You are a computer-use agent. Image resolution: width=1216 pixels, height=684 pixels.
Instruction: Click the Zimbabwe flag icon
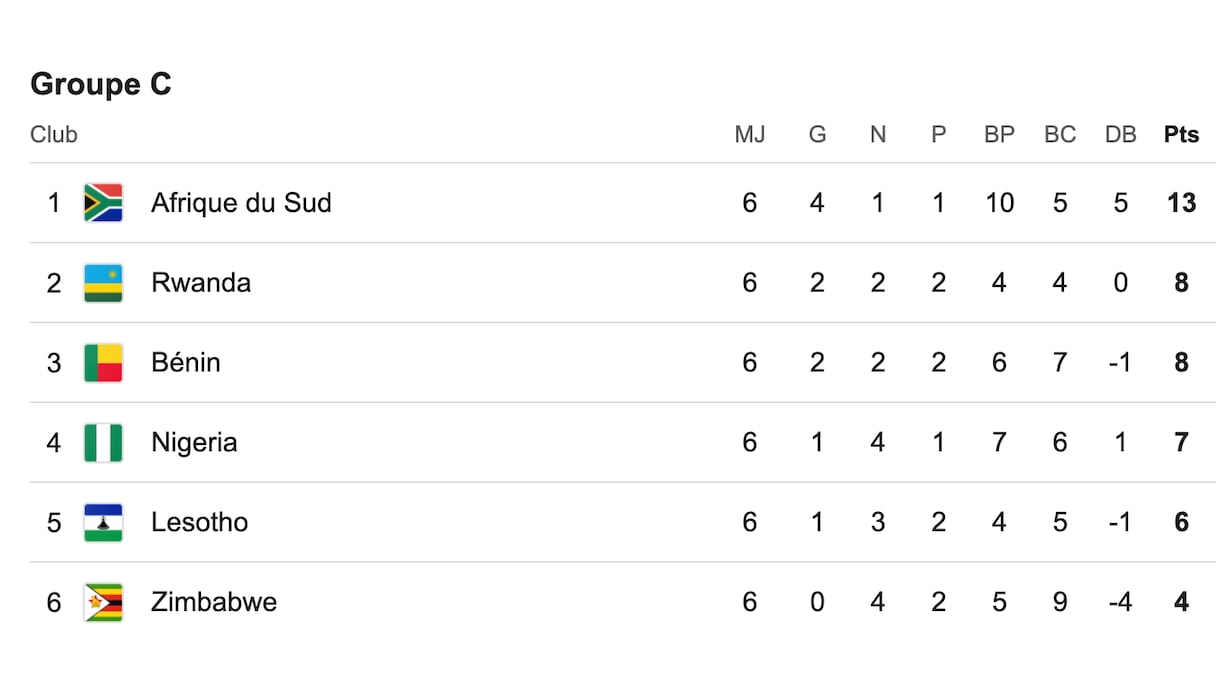coord(103,603)
